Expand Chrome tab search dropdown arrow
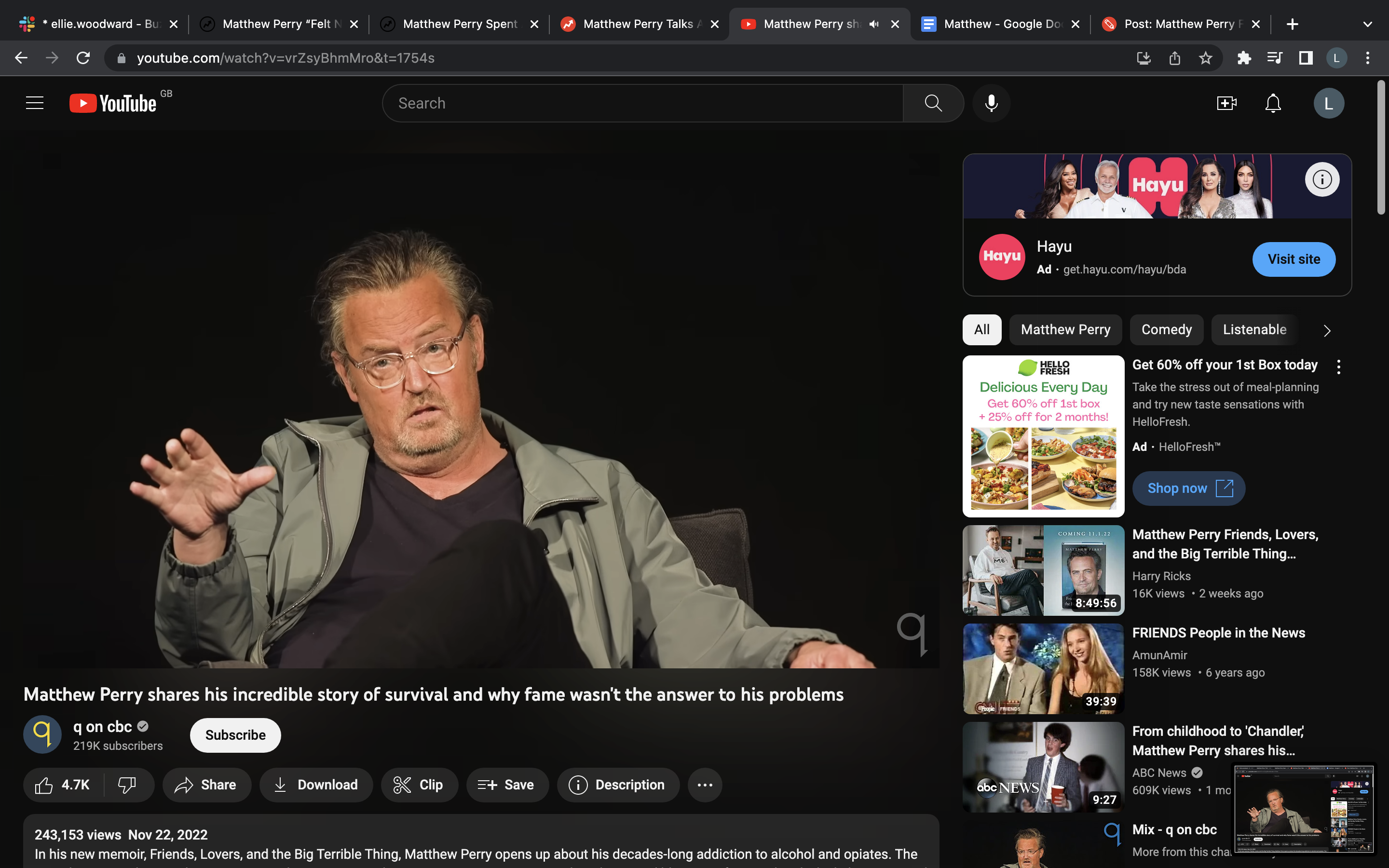 tap(1367, 24)
